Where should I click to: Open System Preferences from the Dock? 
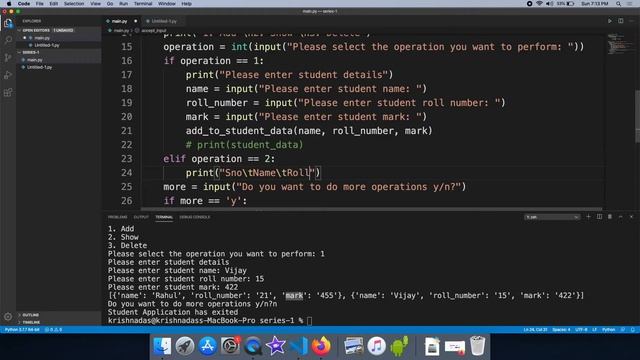230,346
